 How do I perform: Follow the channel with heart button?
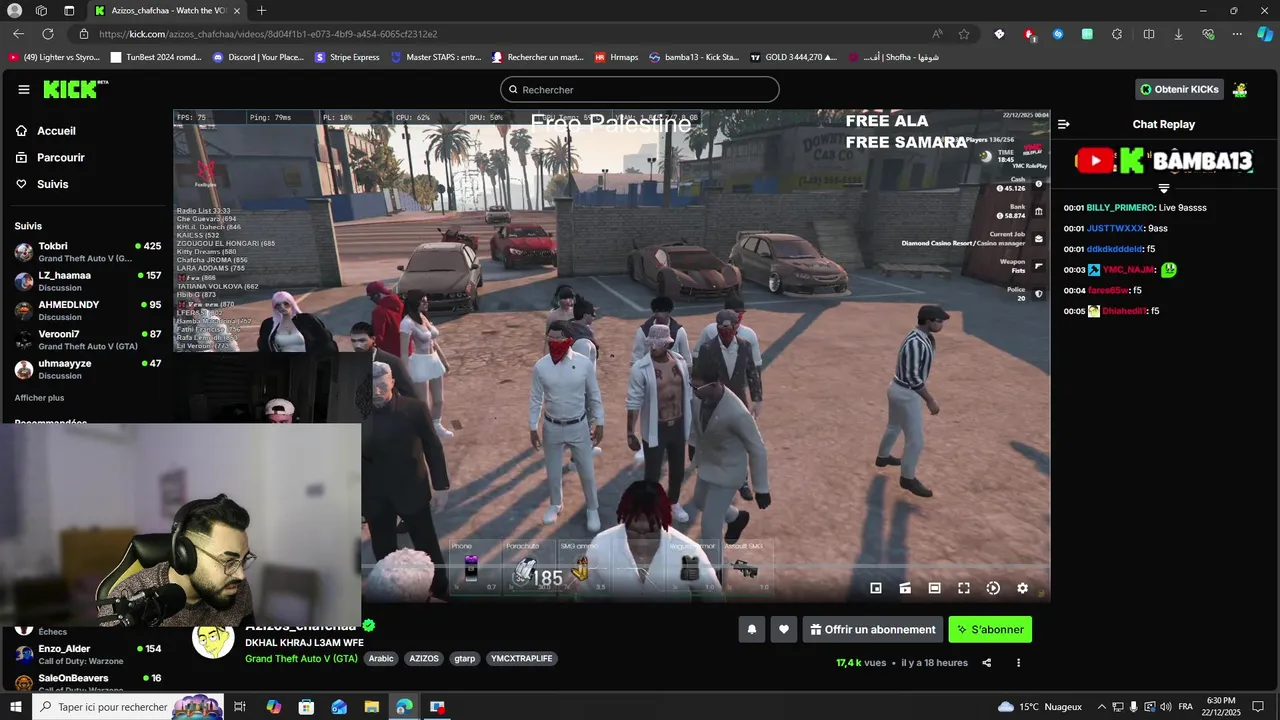784,630
